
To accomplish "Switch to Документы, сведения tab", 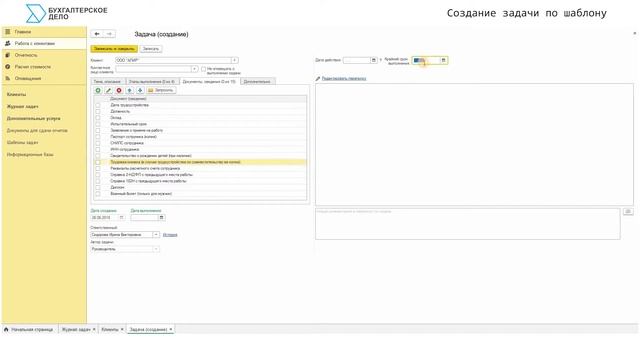I will pos(209,82).
